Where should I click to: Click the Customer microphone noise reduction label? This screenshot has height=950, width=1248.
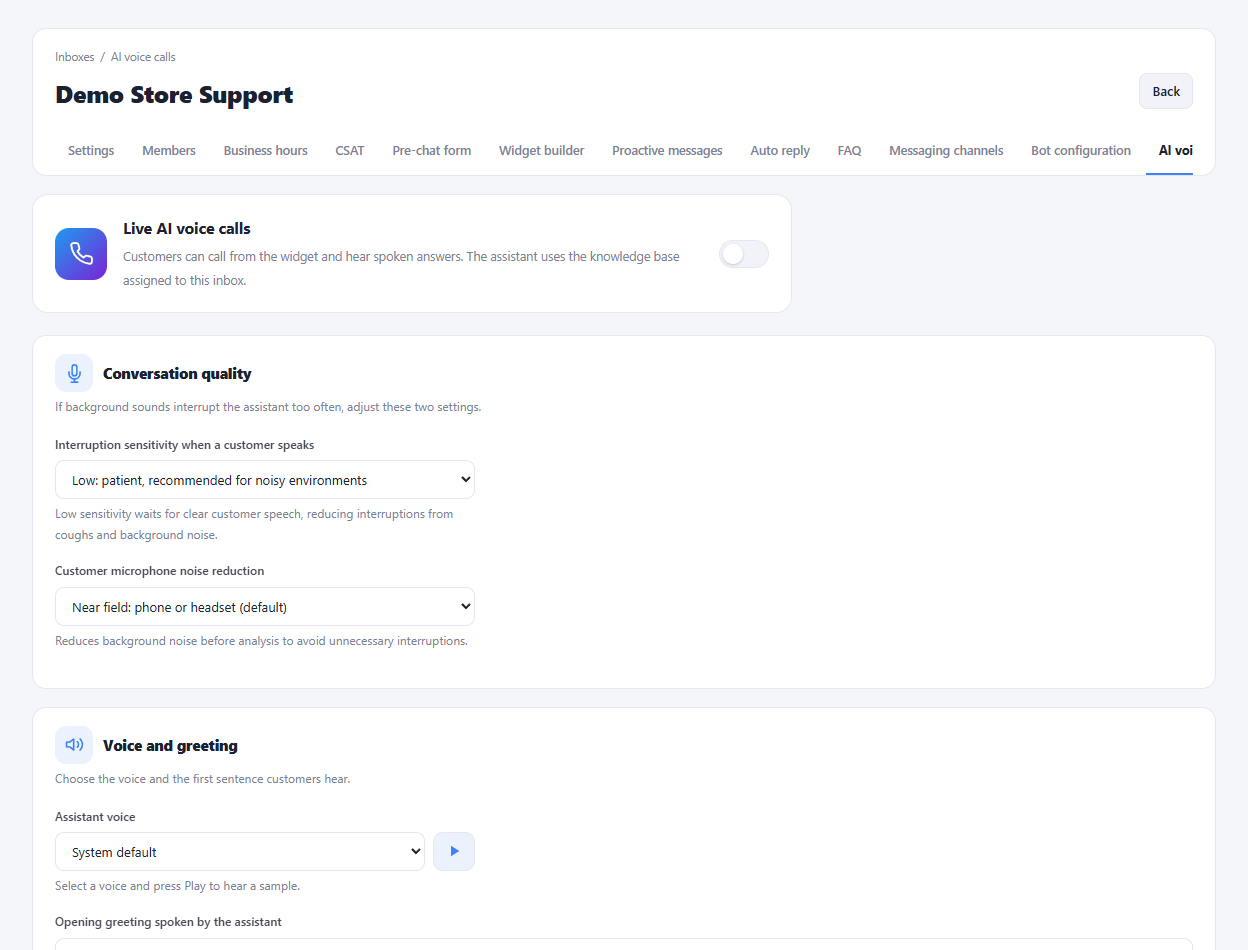click(160, 571)
